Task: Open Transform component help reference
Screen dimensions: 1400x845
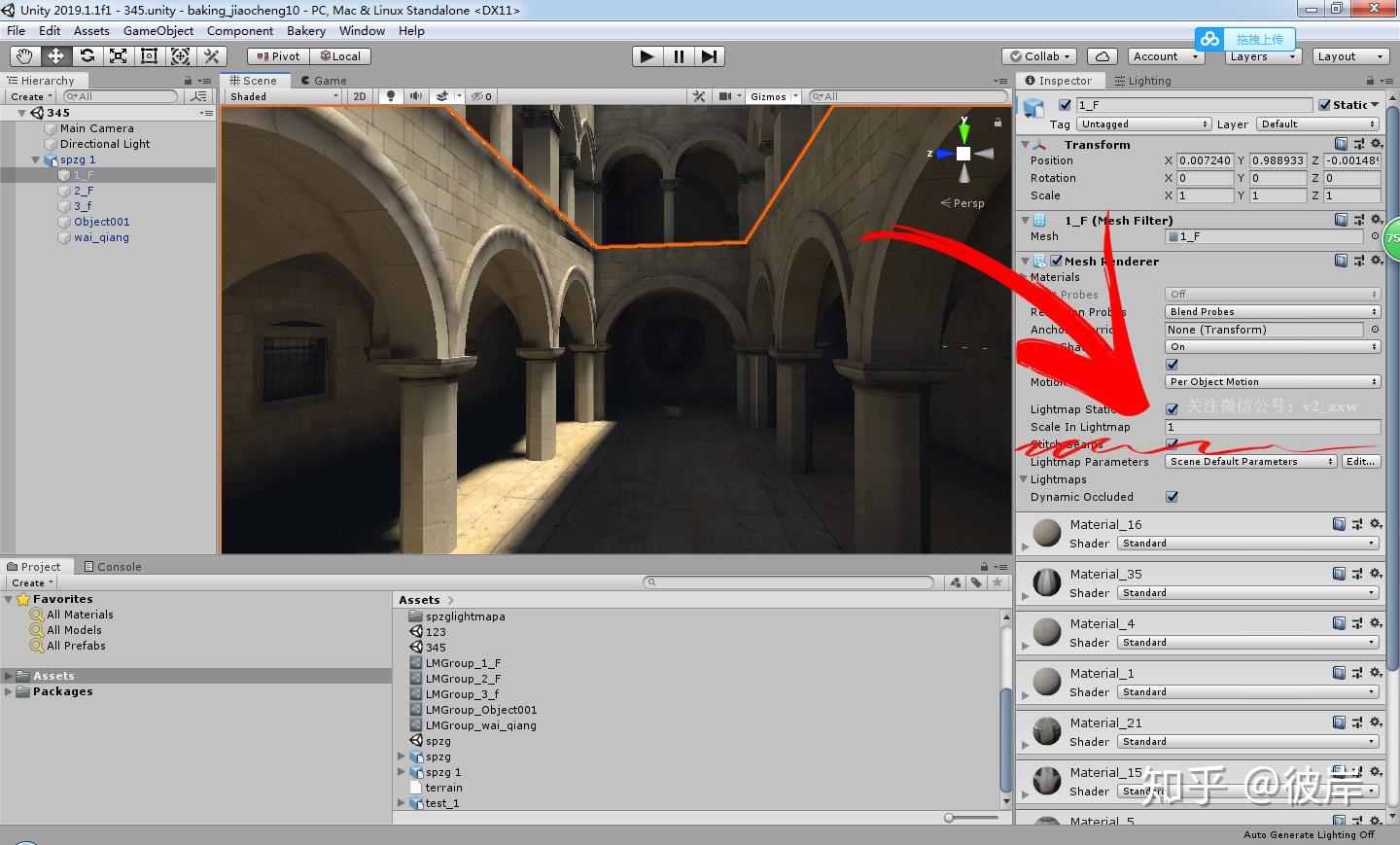Action: point(1342,144)
